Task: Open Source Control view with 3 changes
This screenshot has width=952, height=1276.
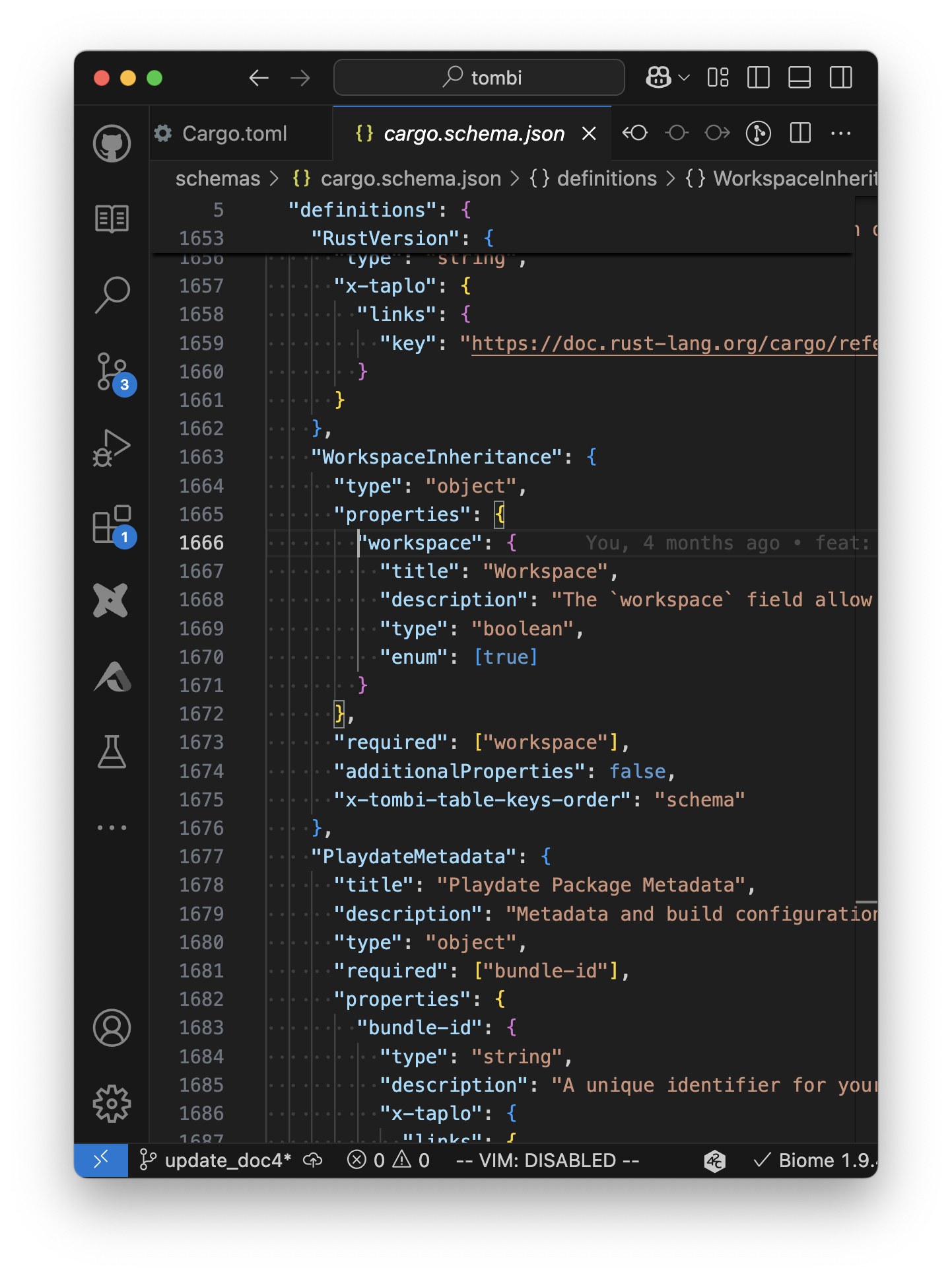Action: (x=114, y=373)
